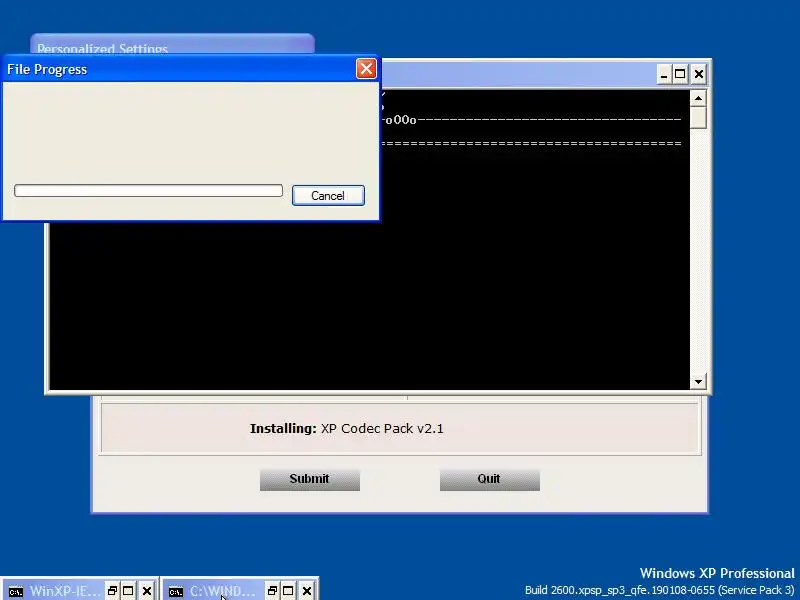Click the Submit button

(310, 480)
